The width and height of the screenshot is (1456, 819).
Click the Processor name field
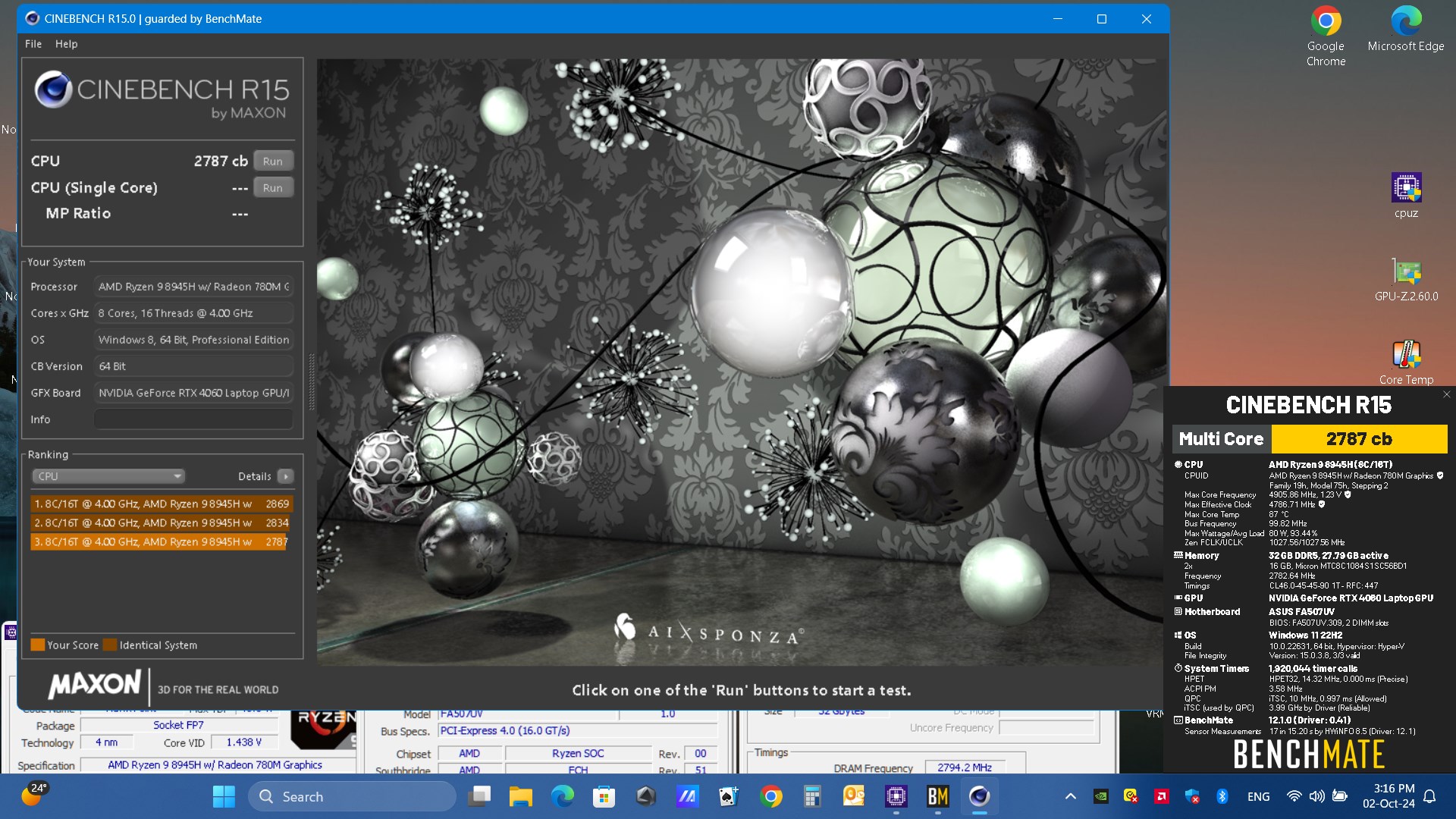(193, 287)
